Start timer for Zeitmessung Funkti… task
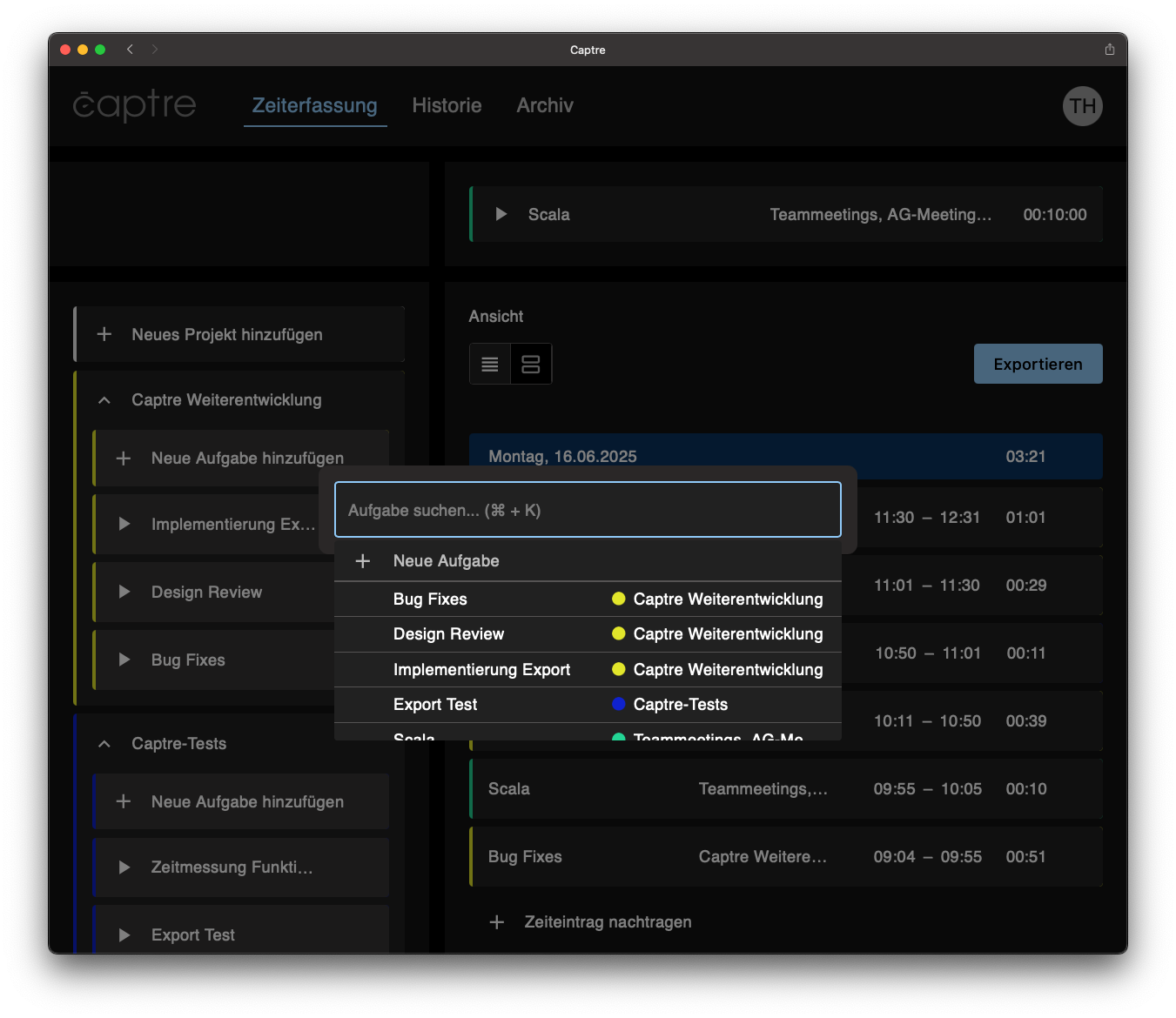Screen dimensions: 1176x1018 coord(124,867)
